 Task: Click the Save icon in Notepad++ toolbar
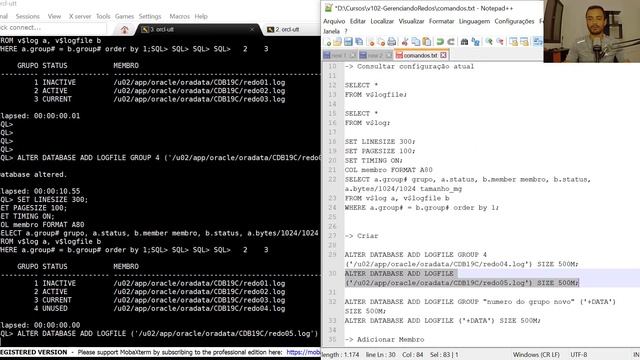coord(348,42)
